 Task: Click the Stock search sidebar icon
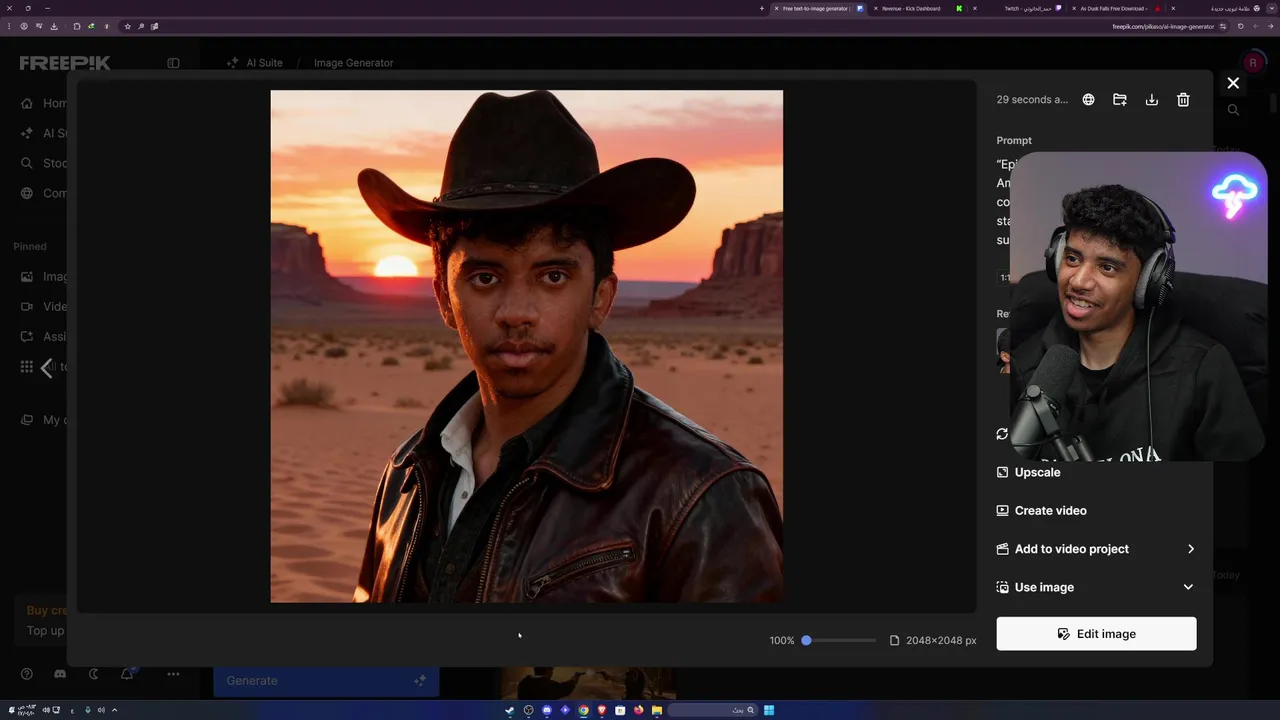click(27, 163)
